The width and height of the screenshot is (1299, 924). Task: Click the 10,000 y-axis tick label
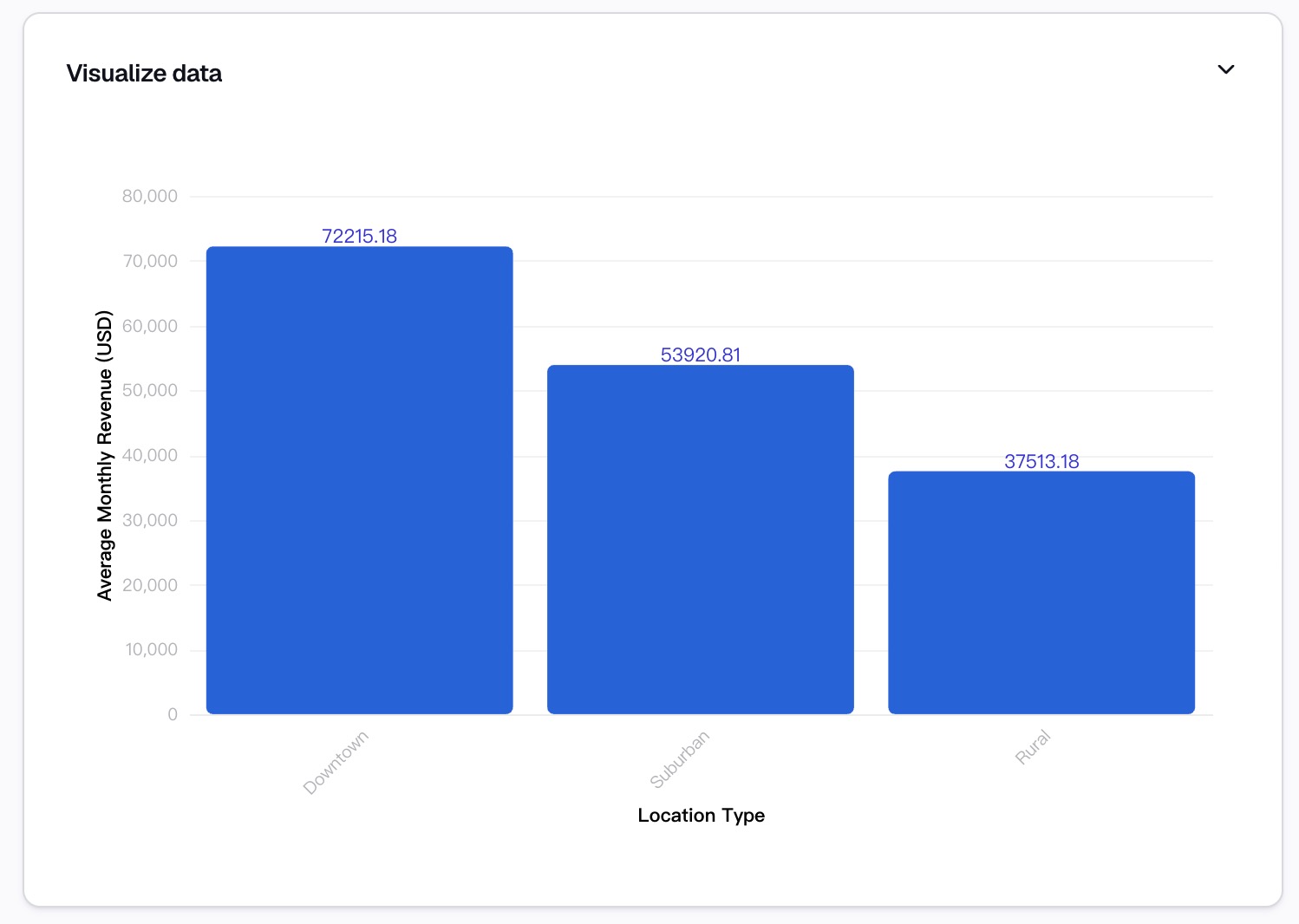[x=152, y=649]
